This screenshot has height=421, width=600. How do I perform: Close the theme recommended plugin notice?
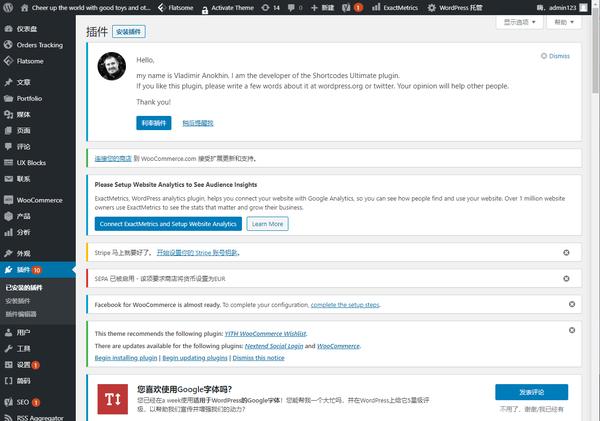(x=572, y=330)
